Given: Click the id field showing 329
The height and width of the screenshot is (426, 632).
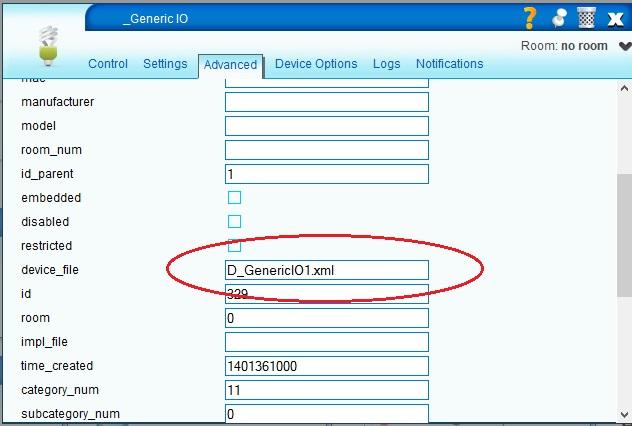Looking at the screenshot, I should (x=327, y=294).
